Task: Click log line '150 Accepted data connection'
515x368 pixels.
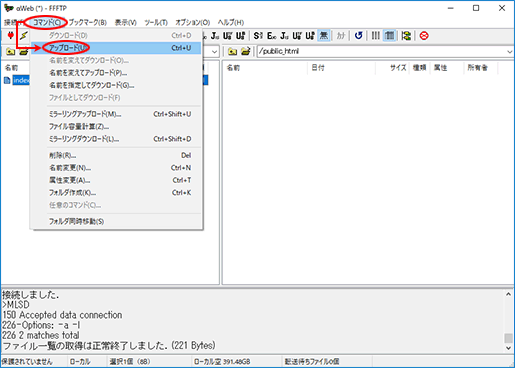Action: pyautogui.click(x=62, y=315)
